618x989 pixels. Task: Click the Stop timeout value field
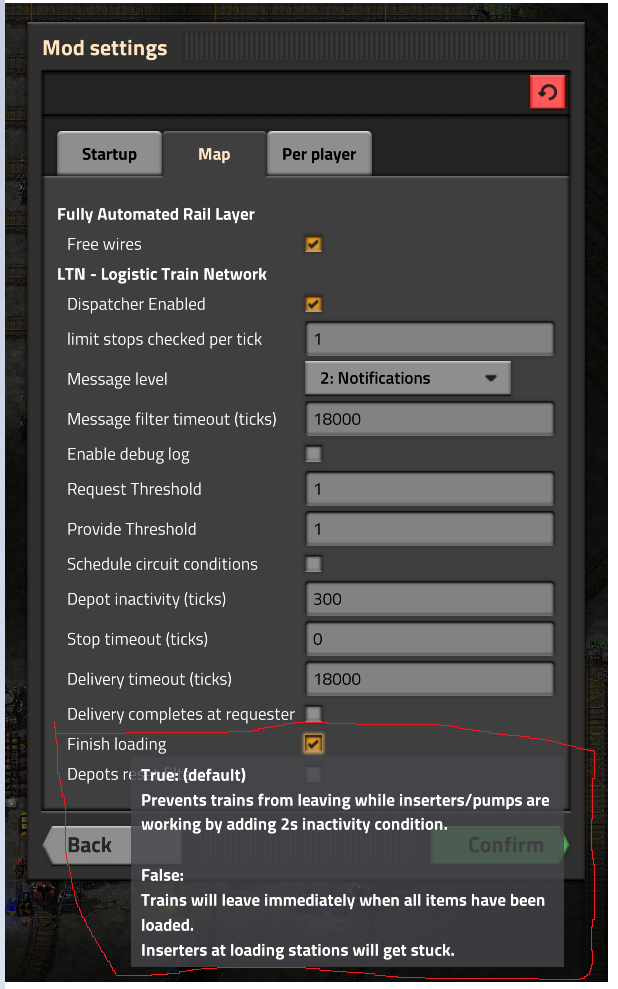(428, 639)
